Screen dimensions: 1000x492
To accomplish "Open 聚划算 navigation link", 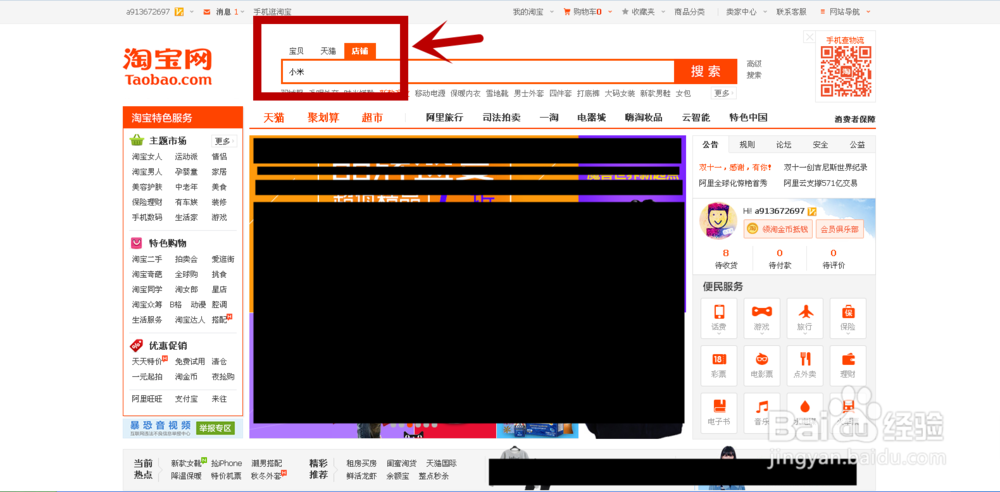I will click(323, 118).
